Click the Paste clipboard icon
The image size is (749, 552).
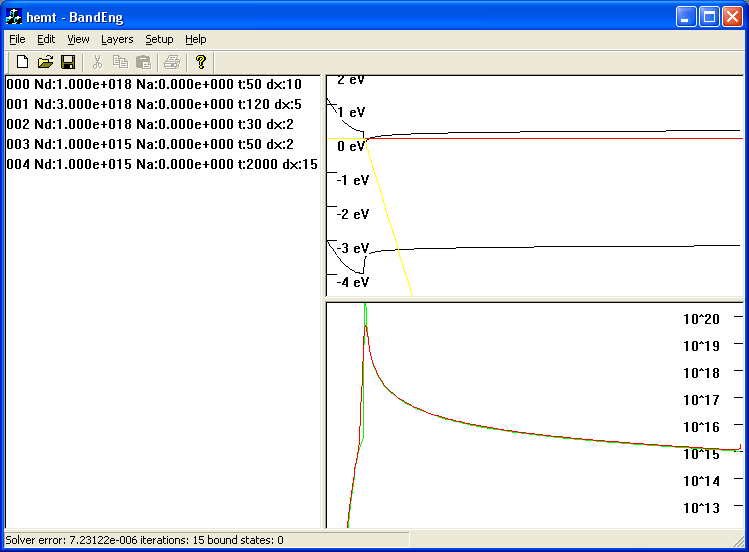point(144,62)
